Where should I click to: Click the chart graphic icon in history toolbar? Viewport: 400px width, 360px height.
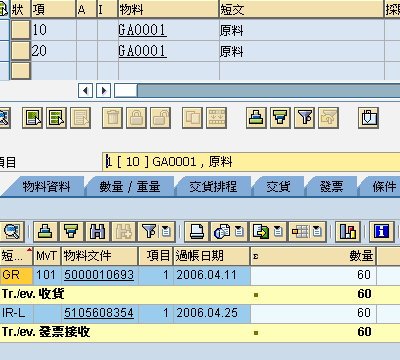(348, 231)
